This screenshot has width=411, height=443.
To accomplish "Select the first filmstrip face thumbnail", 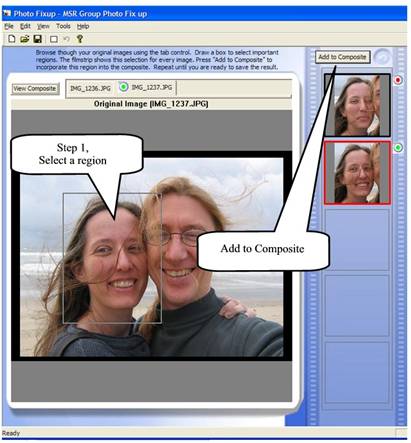I will (x=357, y=105).
